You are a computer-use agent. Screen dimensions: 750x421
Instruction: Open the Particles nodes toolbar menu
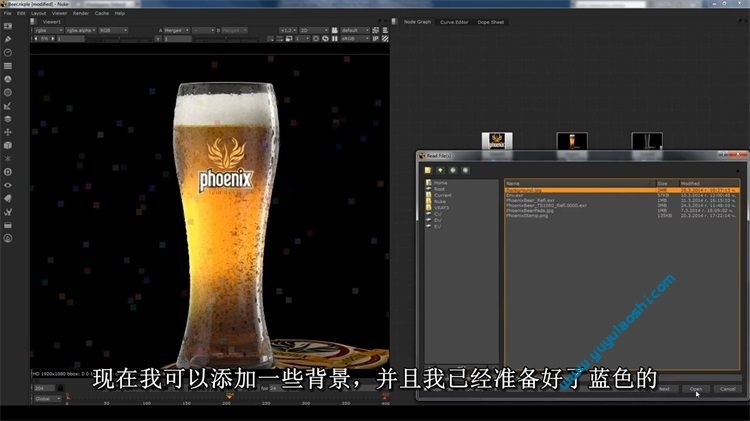coord(8,158)
